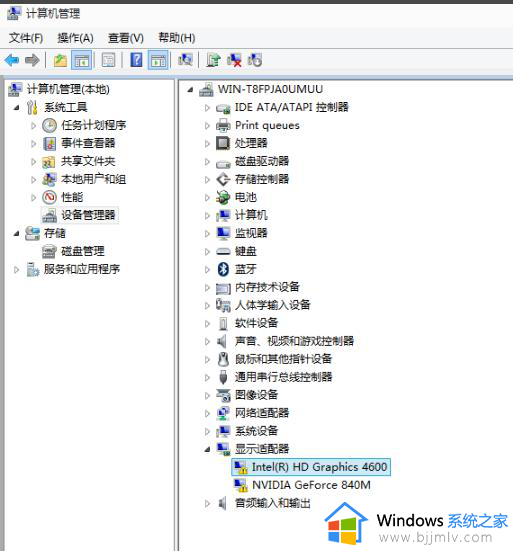The height and width of the screenshot is (551, 513).
Task: Select 共享文件夹 in left tree
Action: 88,161
